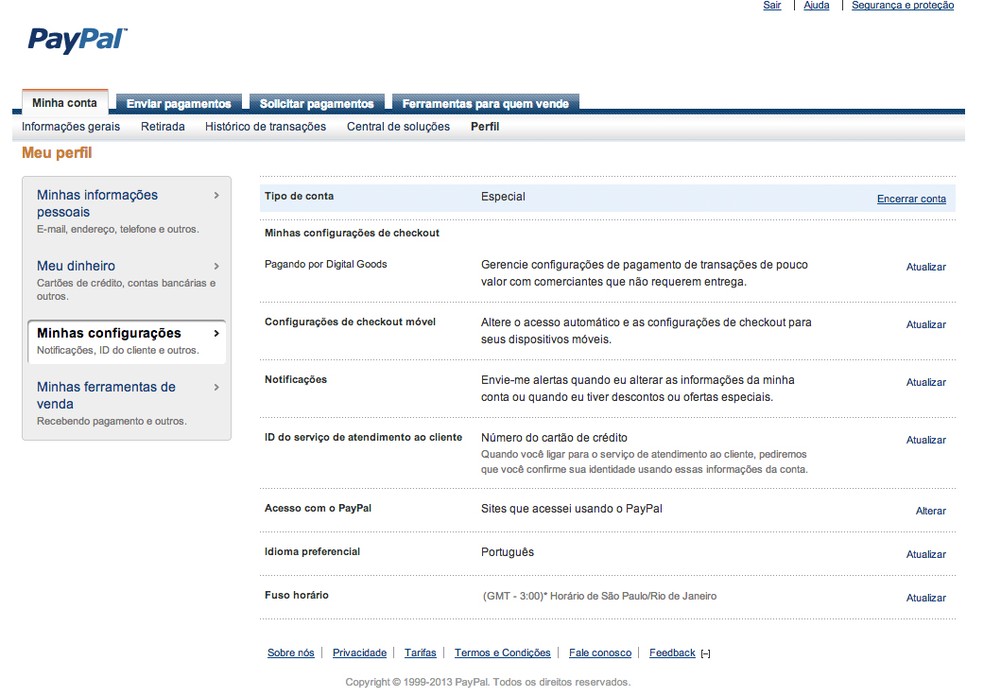Image resolution: width=984 pixels, height=696 pixels.
Task: Click Idioma preferencial label
Action: pos(313,552)
